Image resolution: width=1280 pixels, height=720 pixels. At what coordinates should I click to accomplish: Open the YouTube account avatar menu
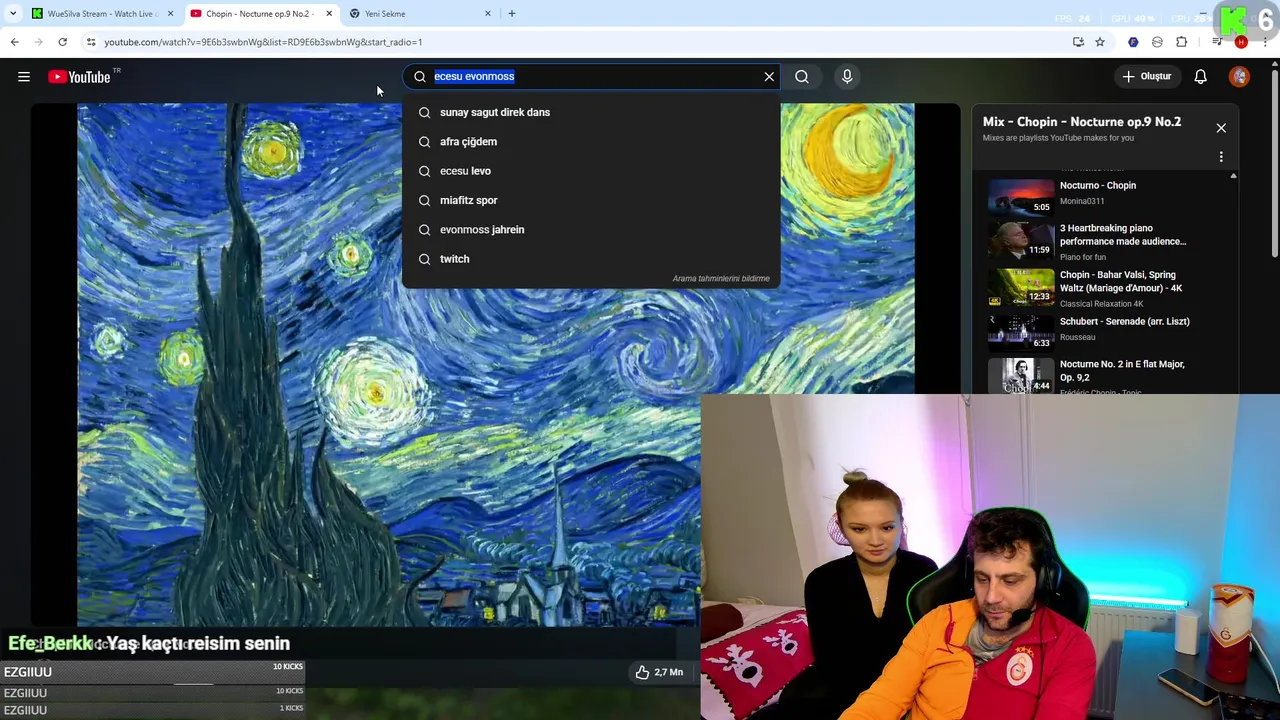click(1239, 76)
